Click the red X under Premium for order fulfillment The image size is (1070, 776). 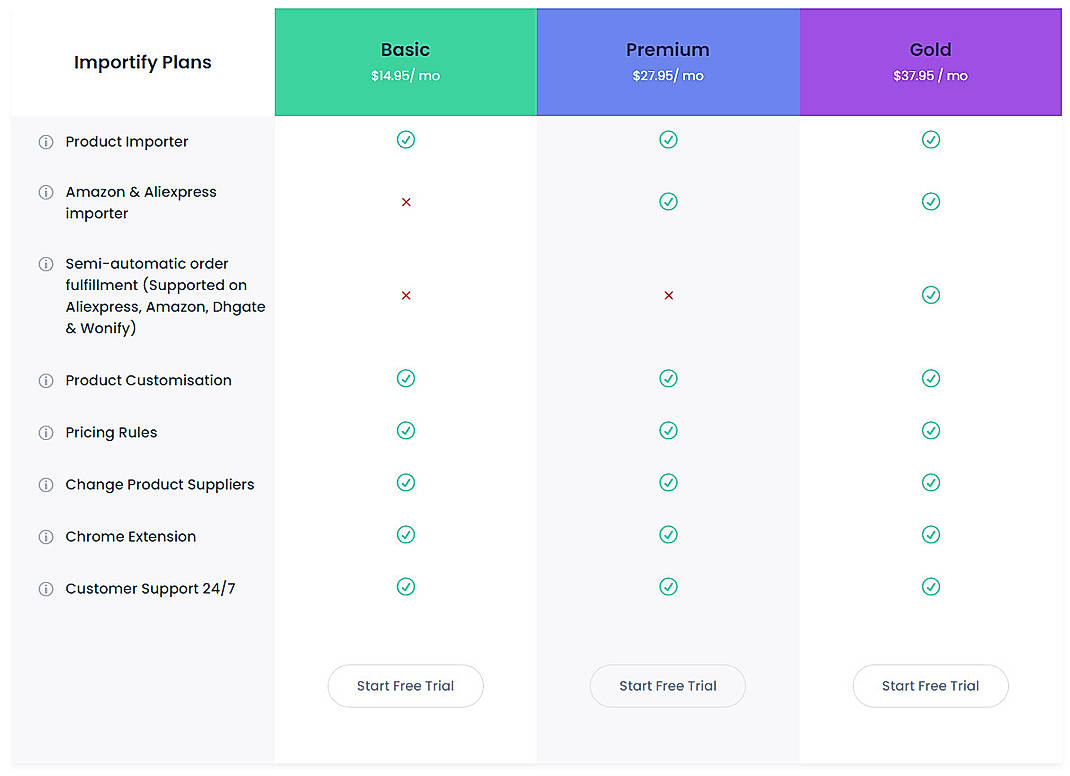pyautogui.click(x=667, y=295)
